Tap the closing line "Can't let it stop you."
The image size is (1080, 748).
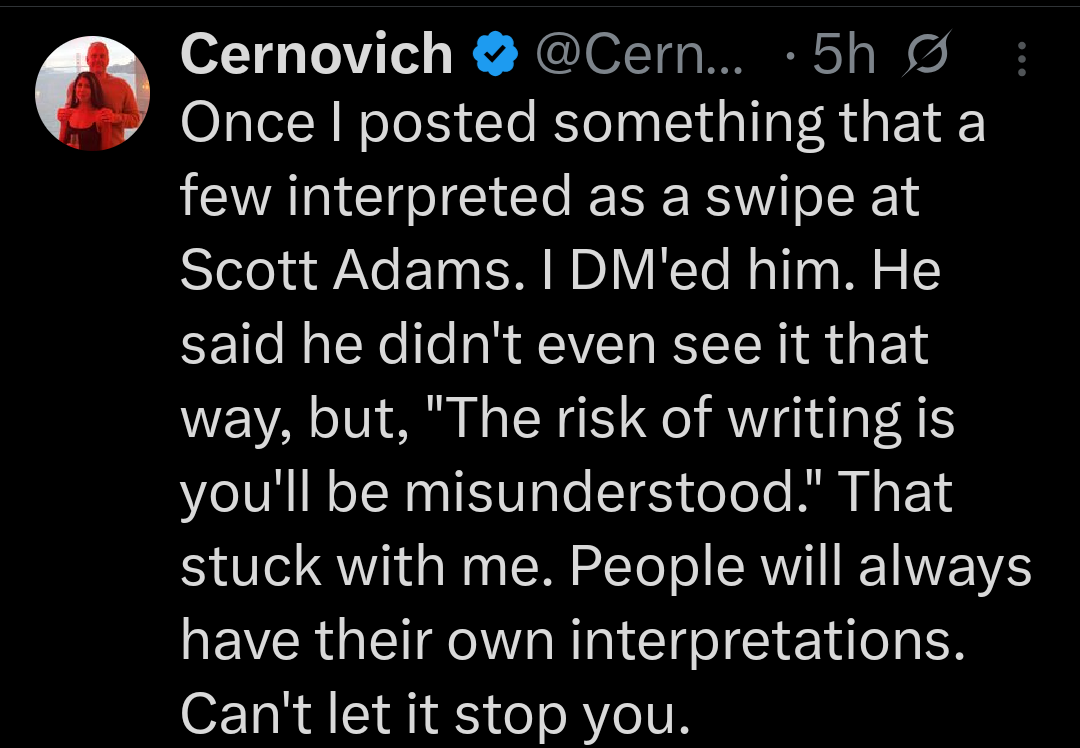click(x=434, y=714)
